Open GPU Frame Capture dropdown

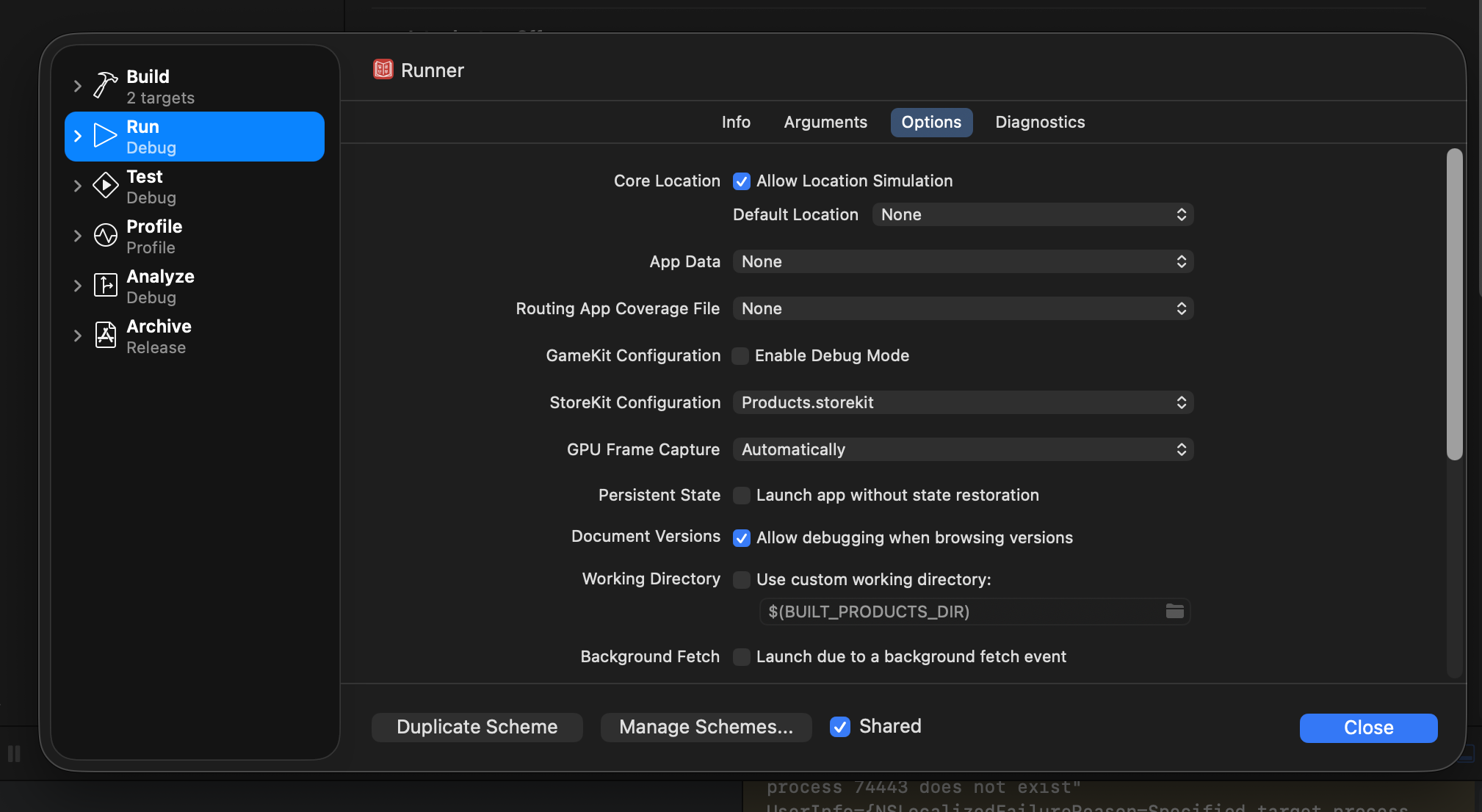[963, 449]
